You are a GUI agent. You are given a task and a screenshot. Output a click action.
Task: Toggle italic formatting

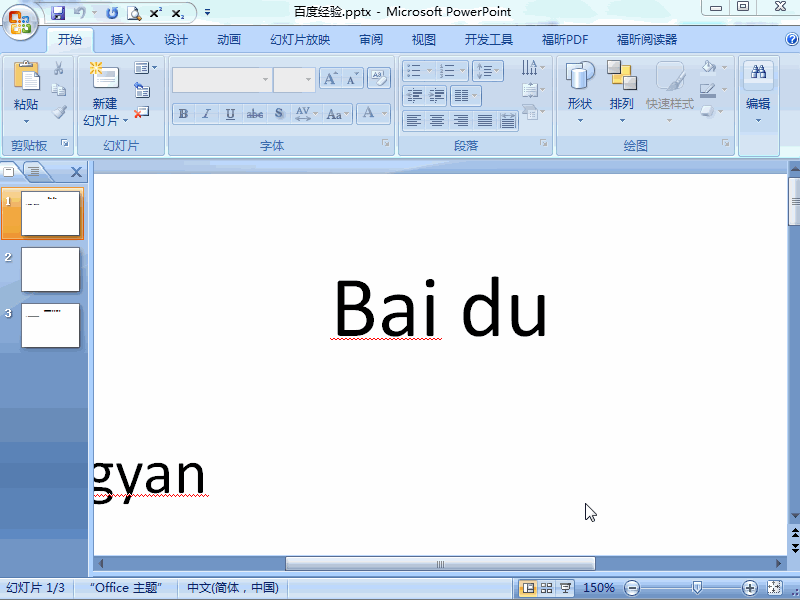(x=206, y=114)
